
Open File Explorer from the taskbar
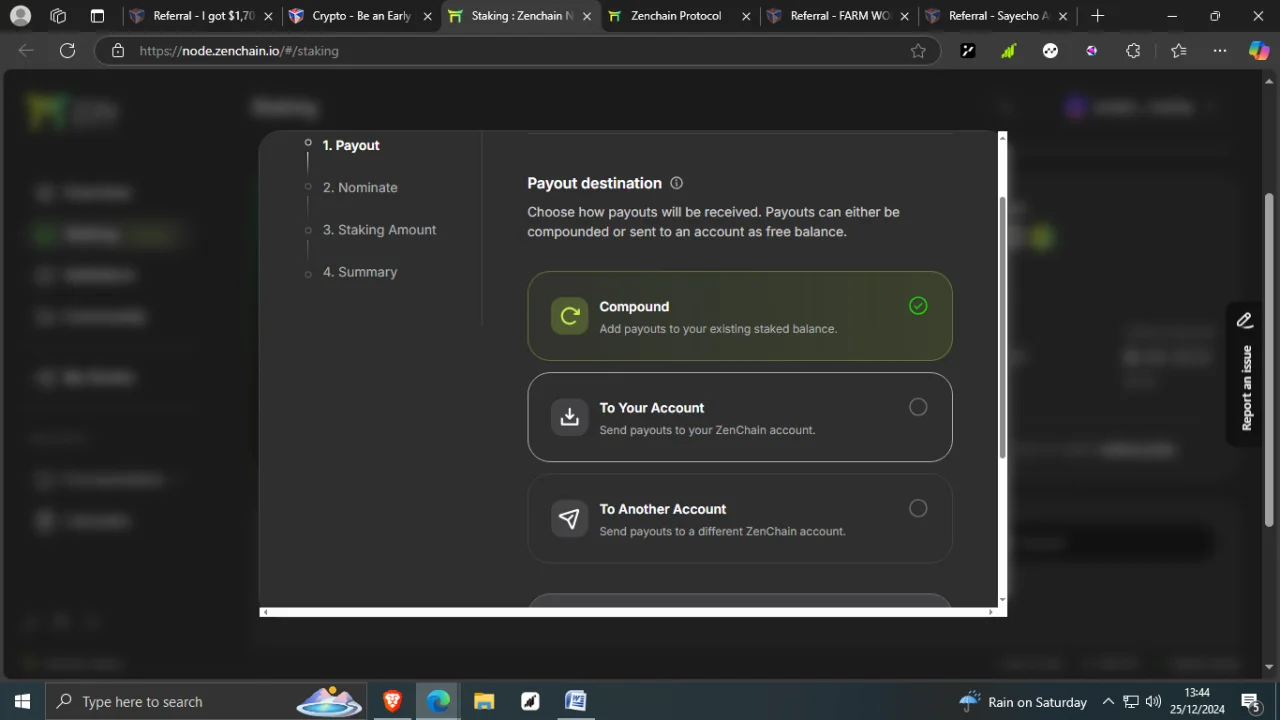tap(484, 701)
